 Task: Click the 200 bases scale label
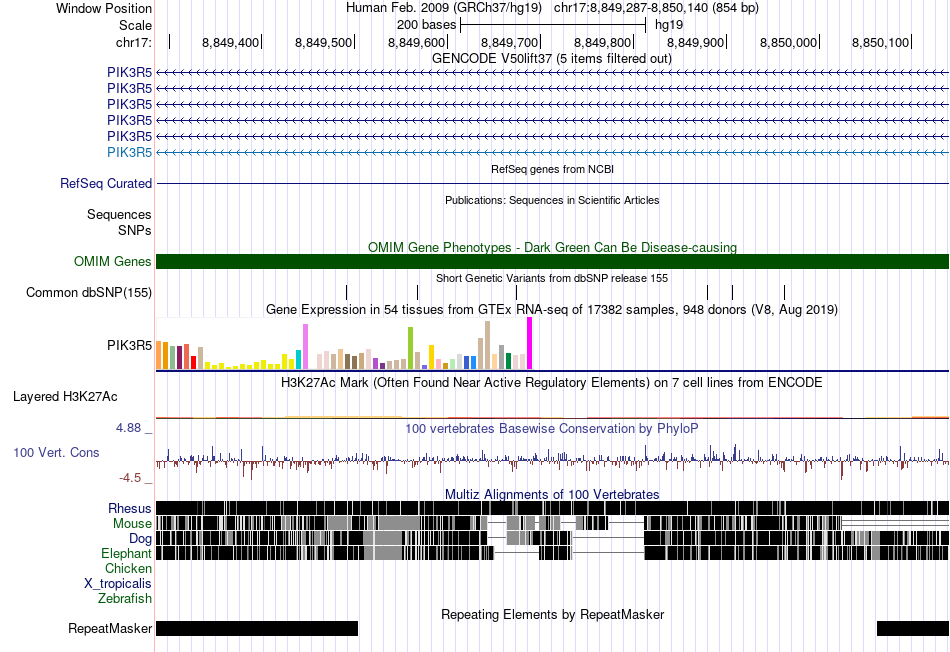pos(426,25)
